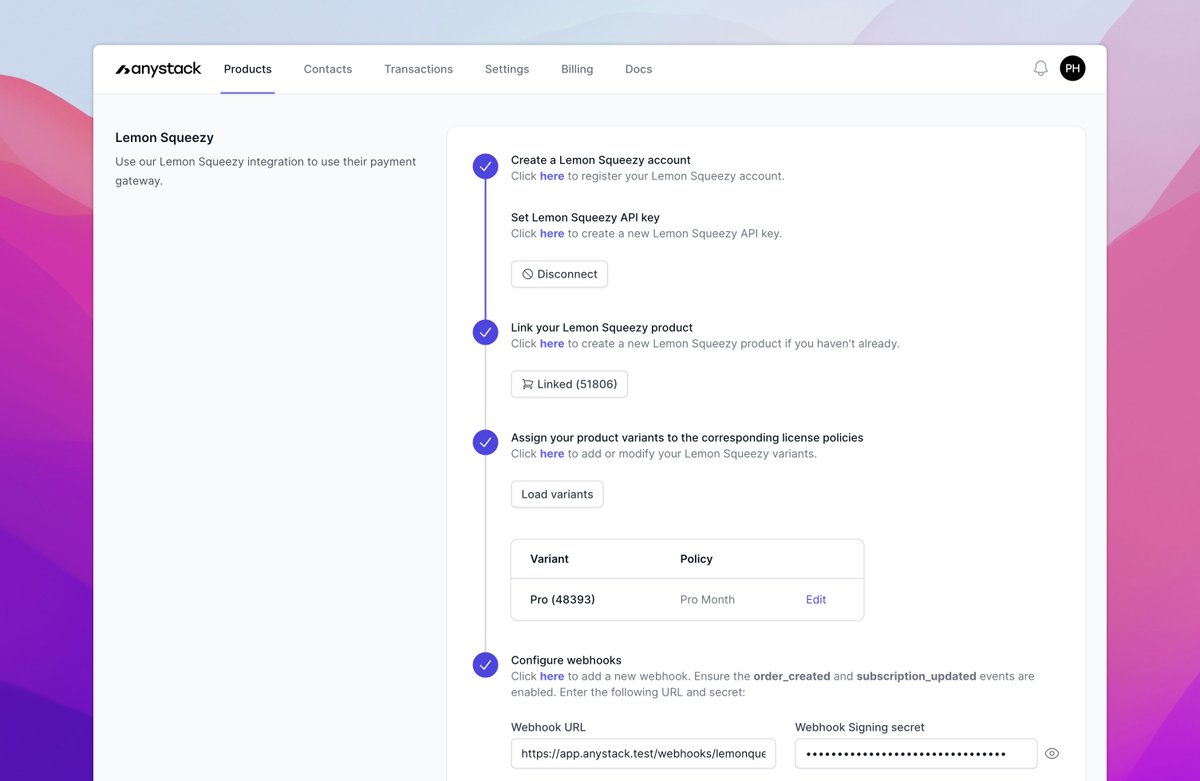
Task: Edit the Pro (48393) variant policy
Action: pyautogui.click(x=816, y=600)
